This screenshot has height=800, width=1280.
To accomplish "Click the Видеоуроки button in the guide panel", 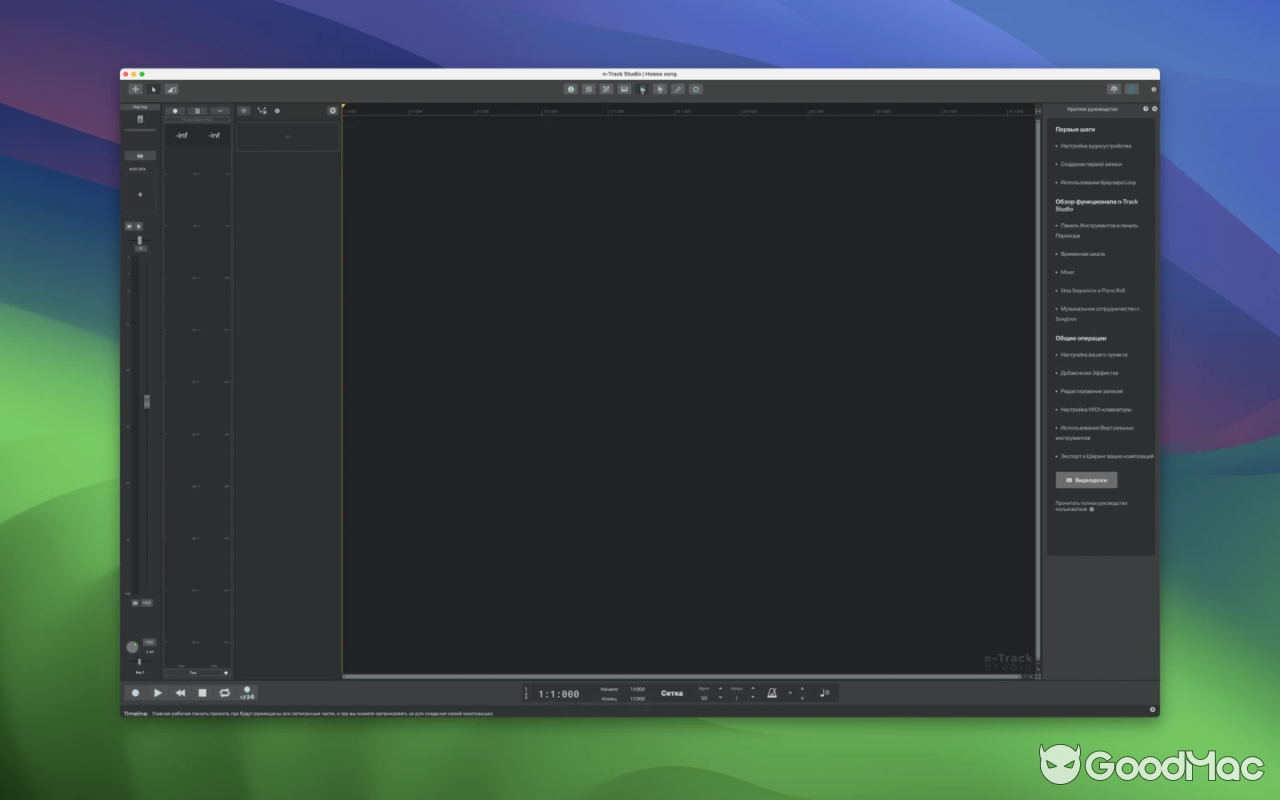I will 1086,480.
